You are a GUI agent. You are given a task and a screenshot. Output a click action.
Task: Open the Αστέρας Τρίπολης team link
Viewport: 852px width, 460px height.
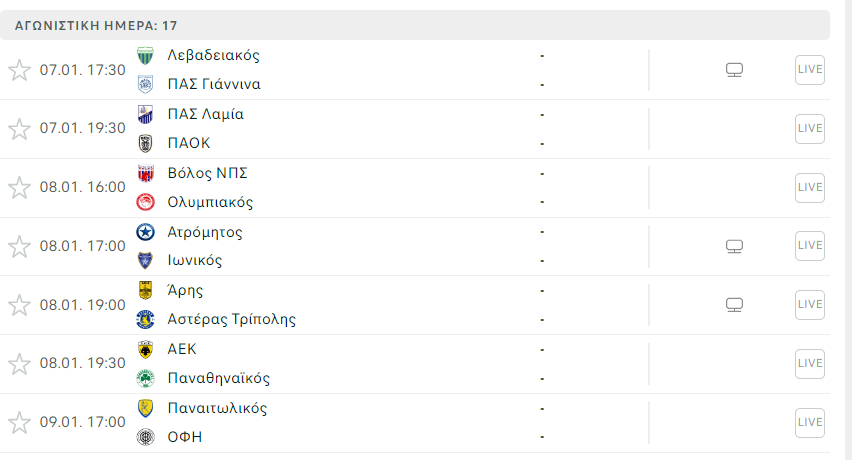tap(232, 320)
